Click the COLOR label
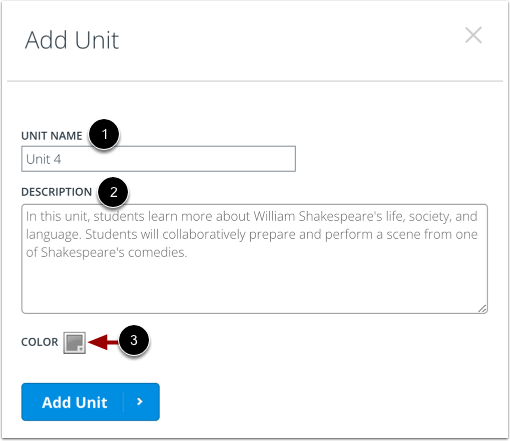 40,342
